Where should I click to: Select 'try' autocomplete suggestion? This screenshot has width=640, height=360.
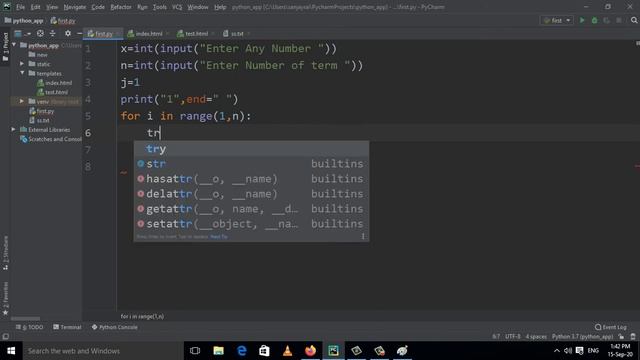[251, 149]
